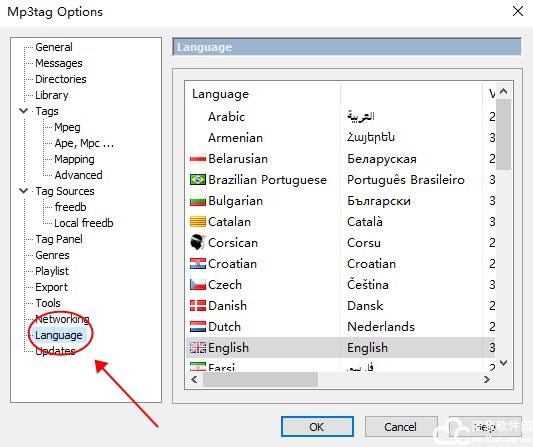533x447 pixels.
Task: Confirm with the OK button
Action: 317,427
